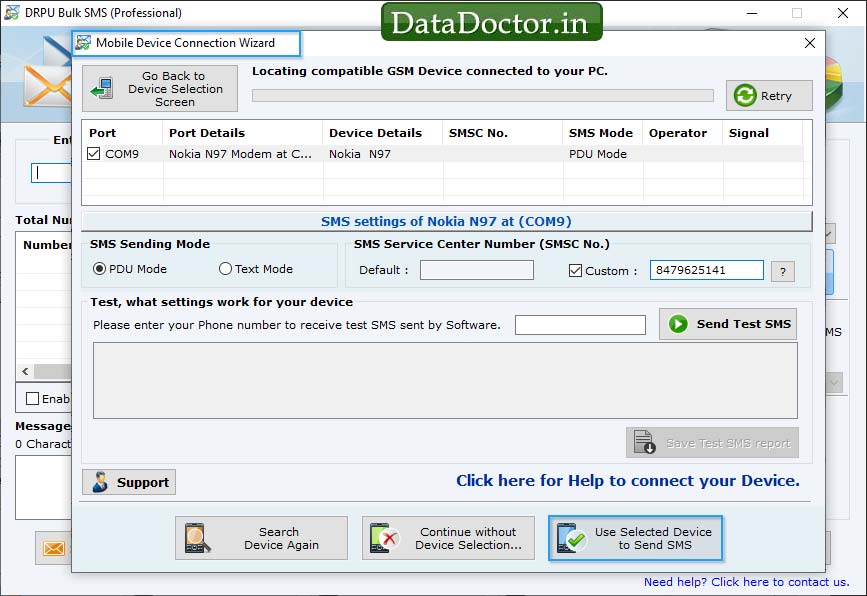Screen dimensions: 867x596
Task: Click left scroll arrow in main window list
Action: (25, 372)
